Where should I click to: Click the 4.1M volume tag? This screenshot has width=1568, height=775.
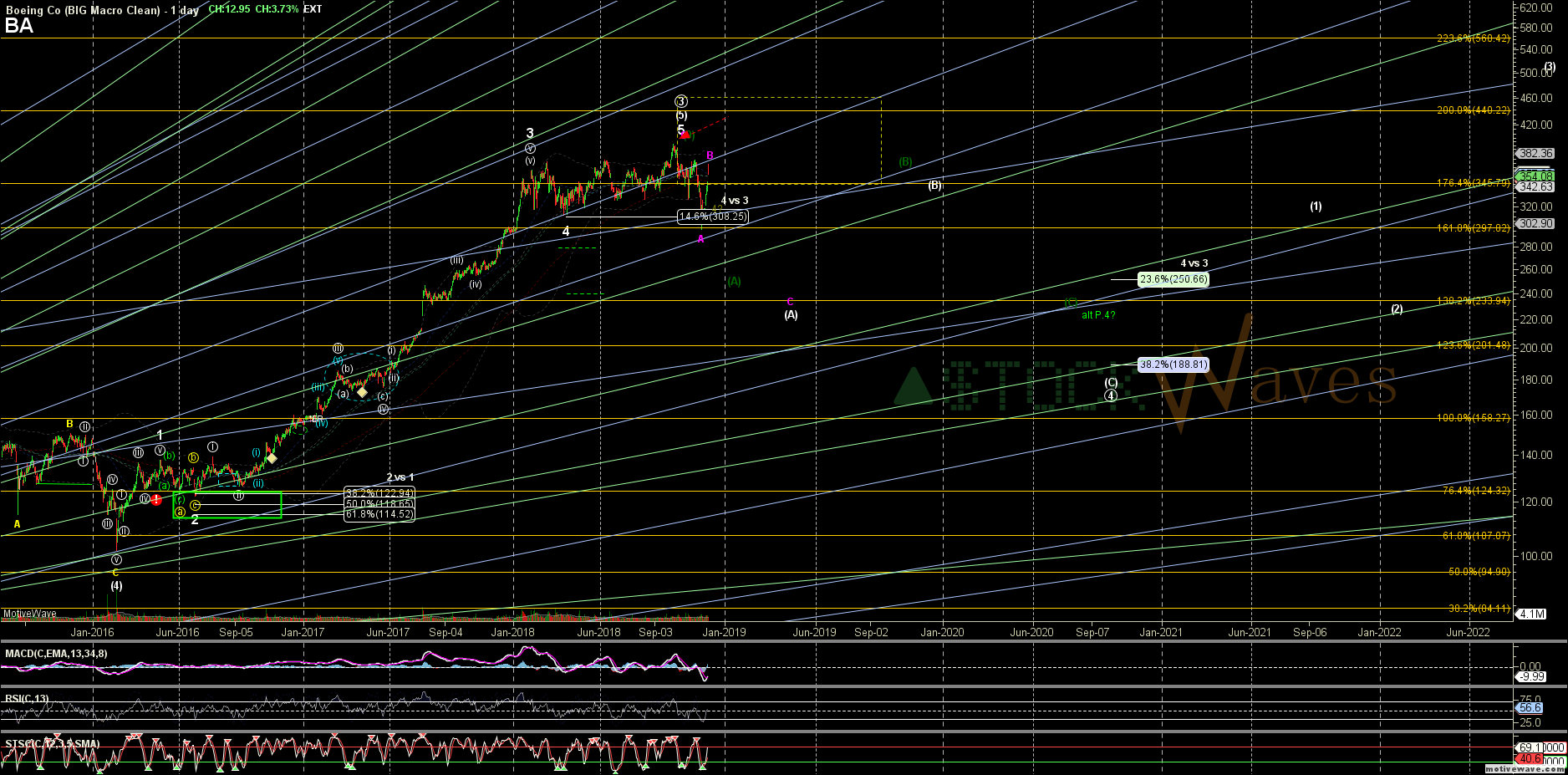(x=1531, y=614)
